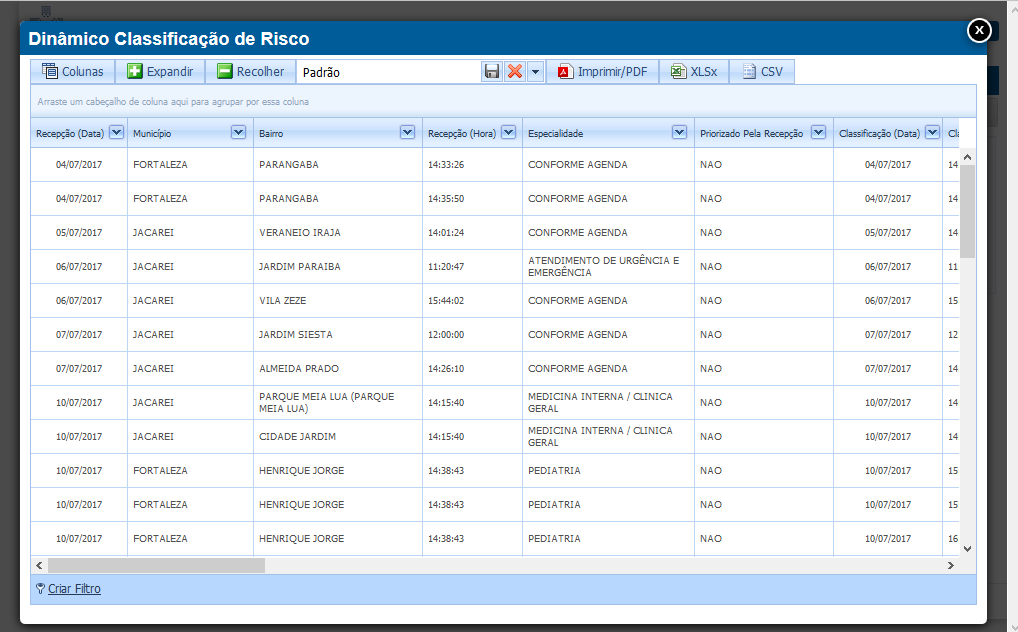Select the PARQUE MEIA LUA bairro cell
This screenshot has width=1018, height=632.
point(338,402)
